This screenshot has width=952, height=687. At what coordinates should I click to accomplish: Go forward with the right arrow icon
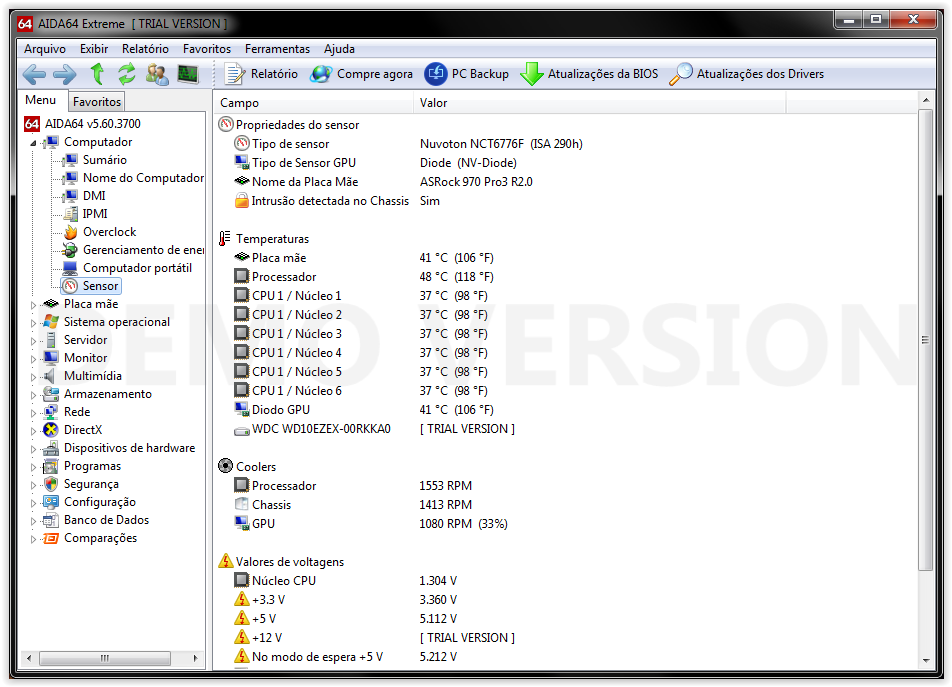click(64, 75)
